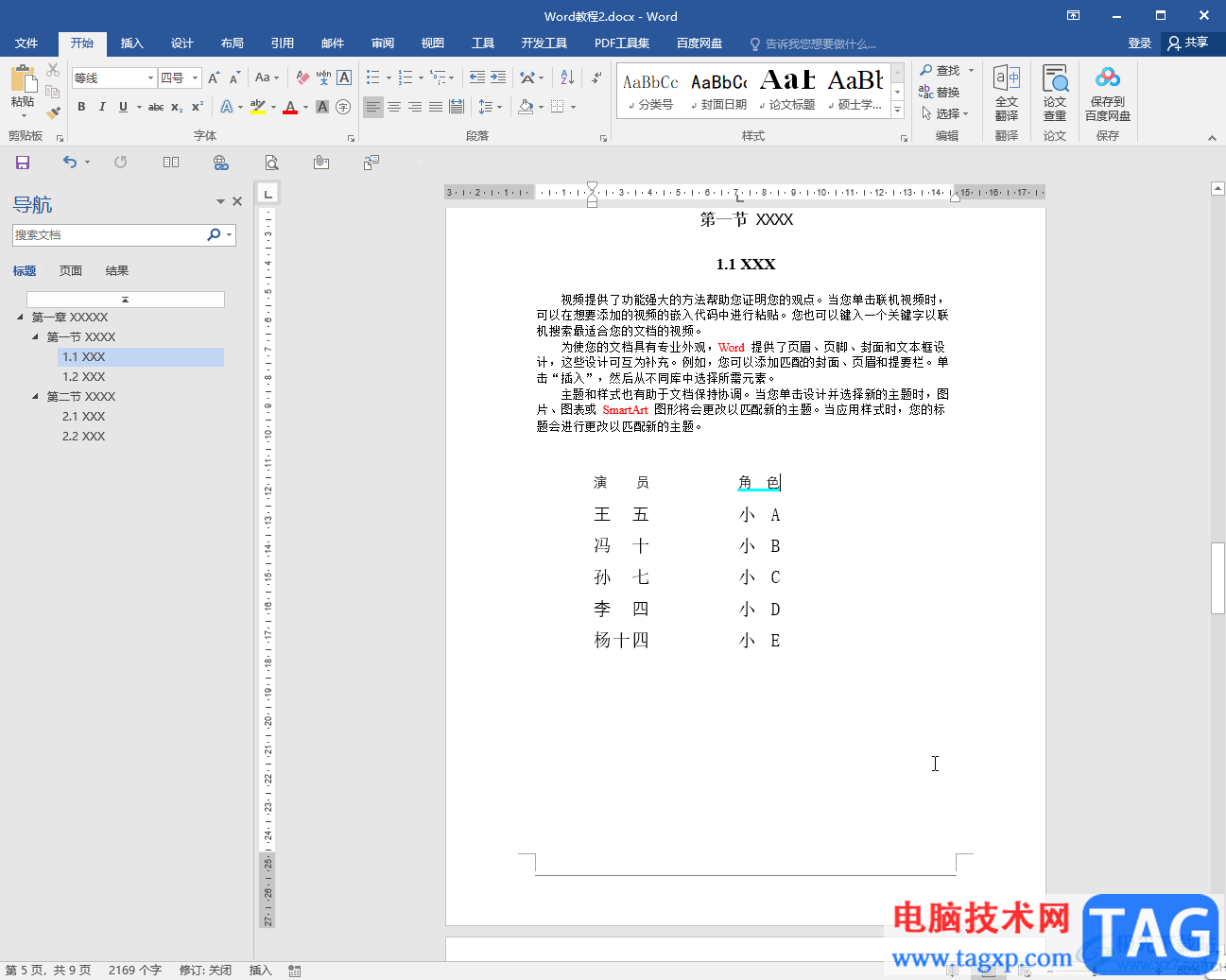Clear all formatting with the eraser icon
The height and width of the screenshot is (980, 1226).
pyautogui.click(x=302, y=77)
